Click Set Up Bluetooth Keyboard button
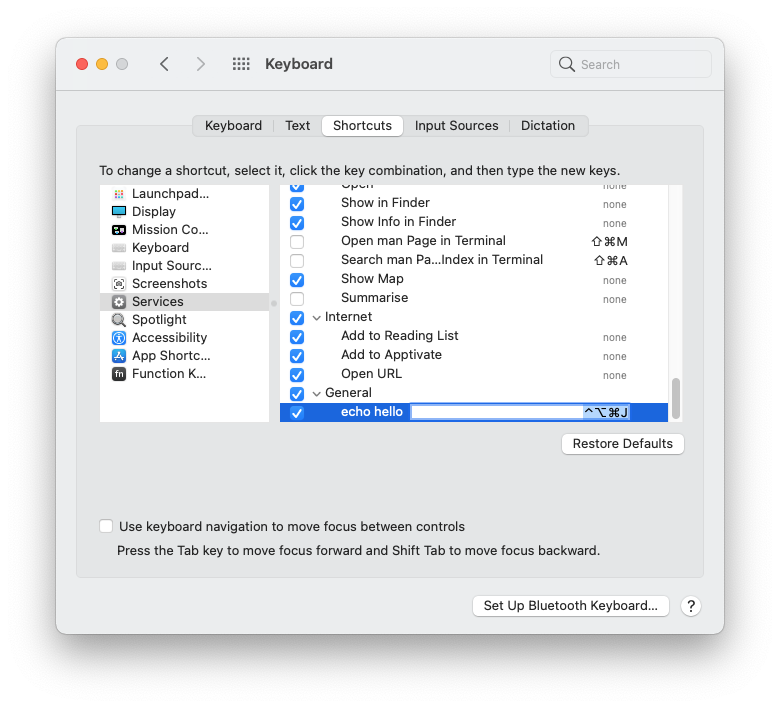 (570, 606)
